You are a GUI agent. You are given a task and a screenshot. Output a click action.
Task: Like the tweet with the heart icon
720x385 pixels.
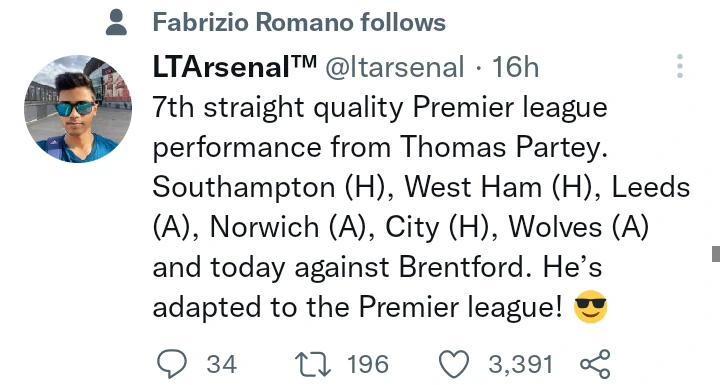tap(454, 364)
